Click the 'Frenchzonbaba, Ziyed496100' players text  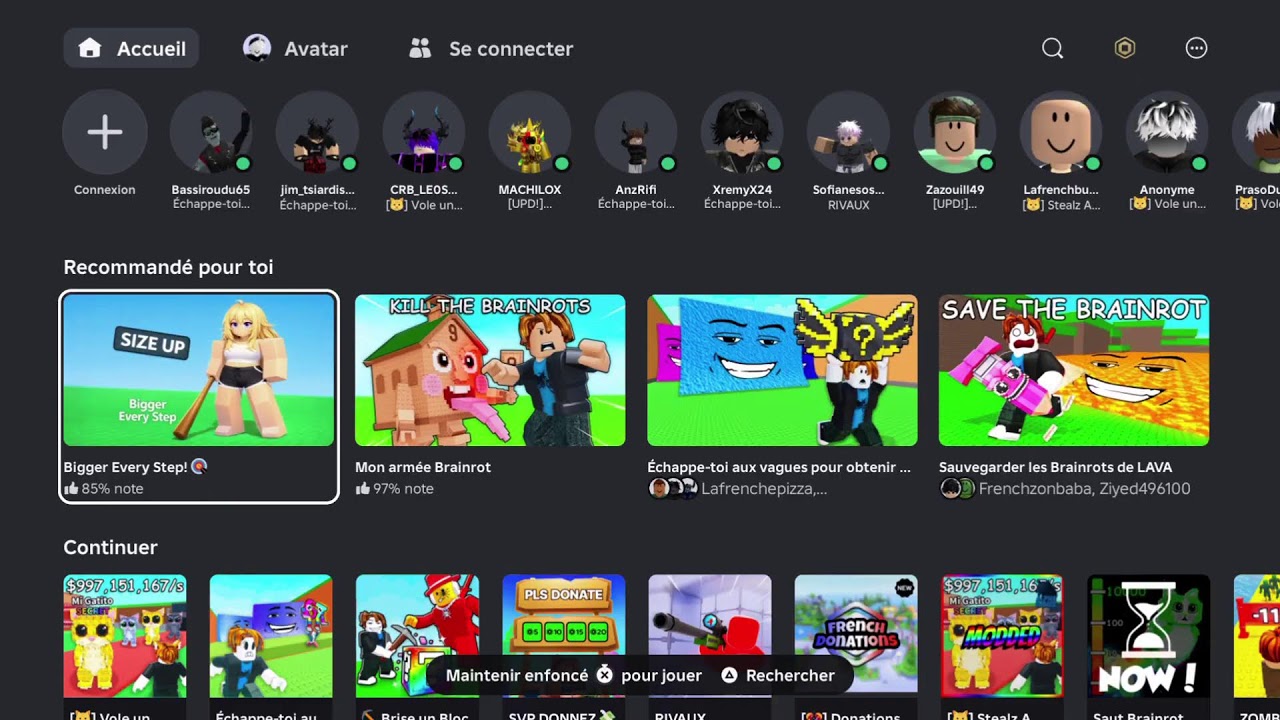[x=1084, y=489]
